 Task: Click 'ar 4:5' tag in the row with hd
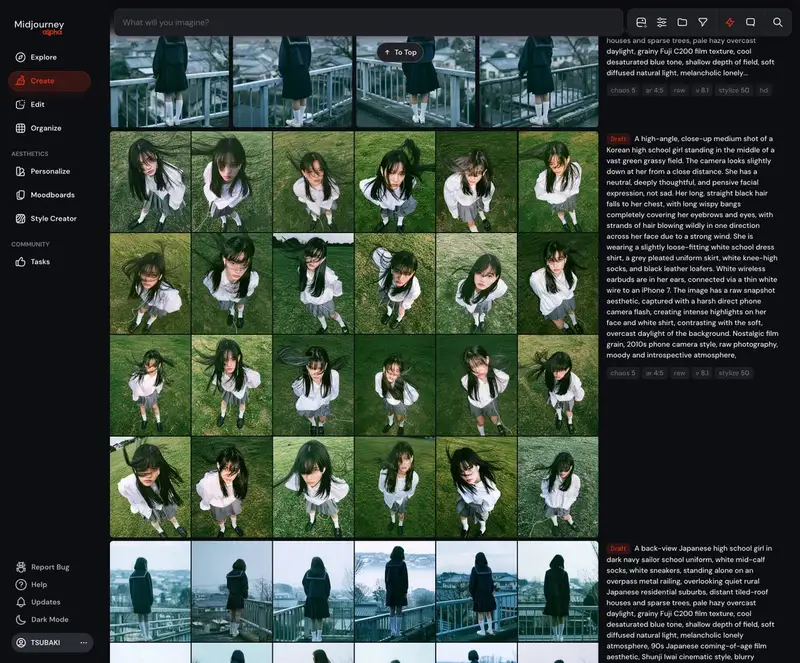pyautogui.click(x=654, y=90)
